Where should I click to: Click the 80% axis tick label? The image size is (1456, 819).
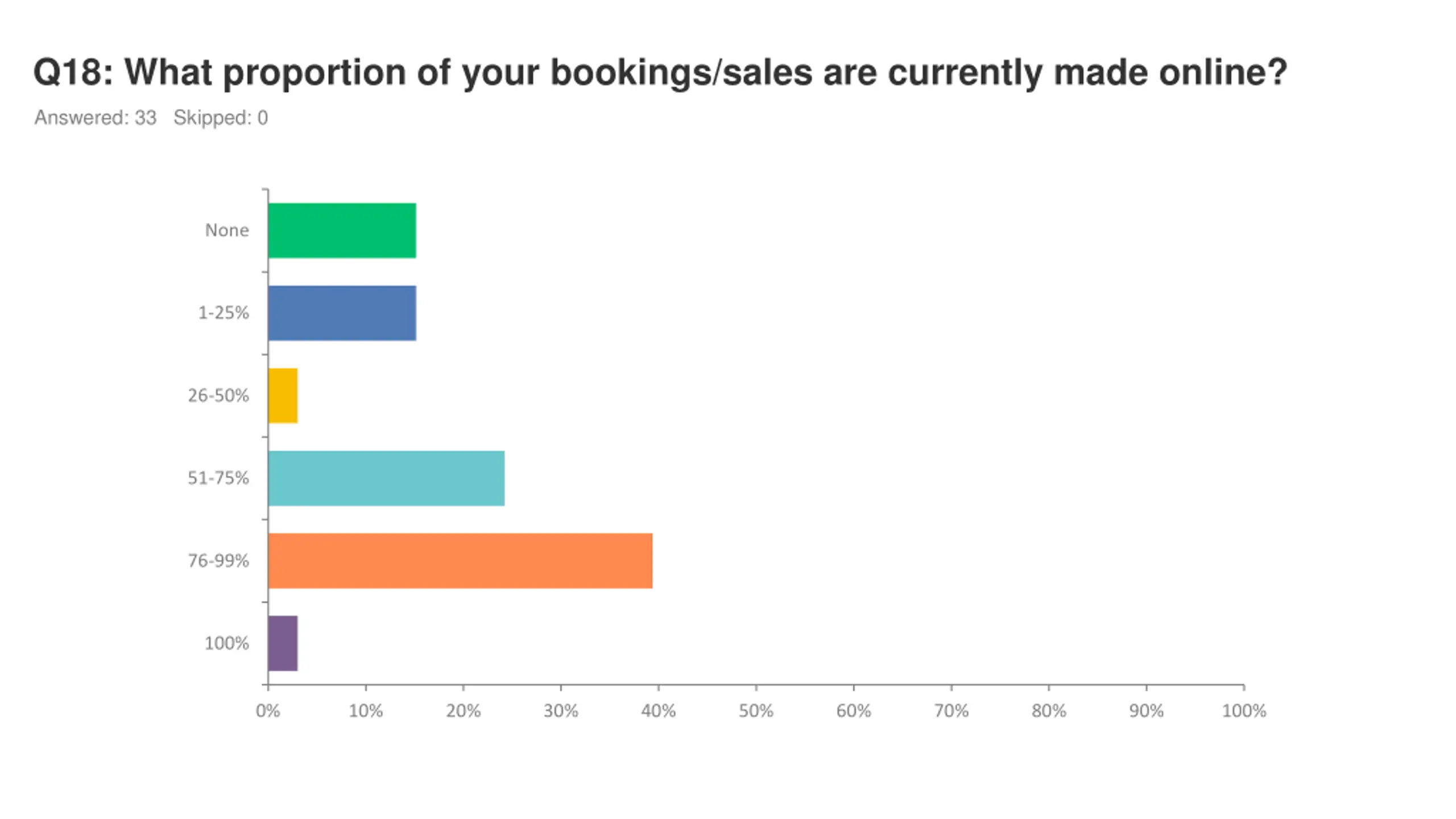[1049, 711]
